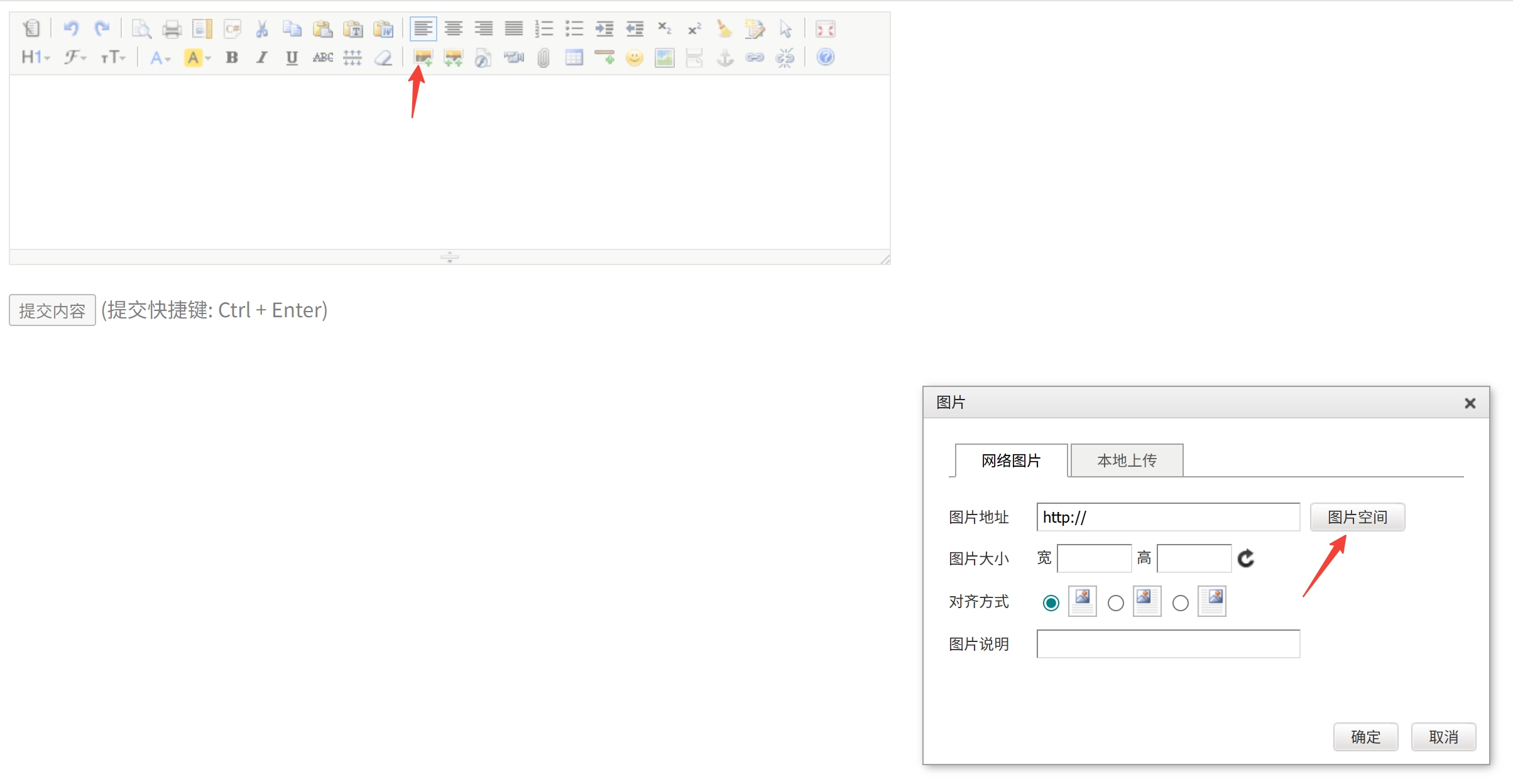Insert file attachment with the paperclip icon
This screenshot has width=1513, height=784.
point(544,58)
